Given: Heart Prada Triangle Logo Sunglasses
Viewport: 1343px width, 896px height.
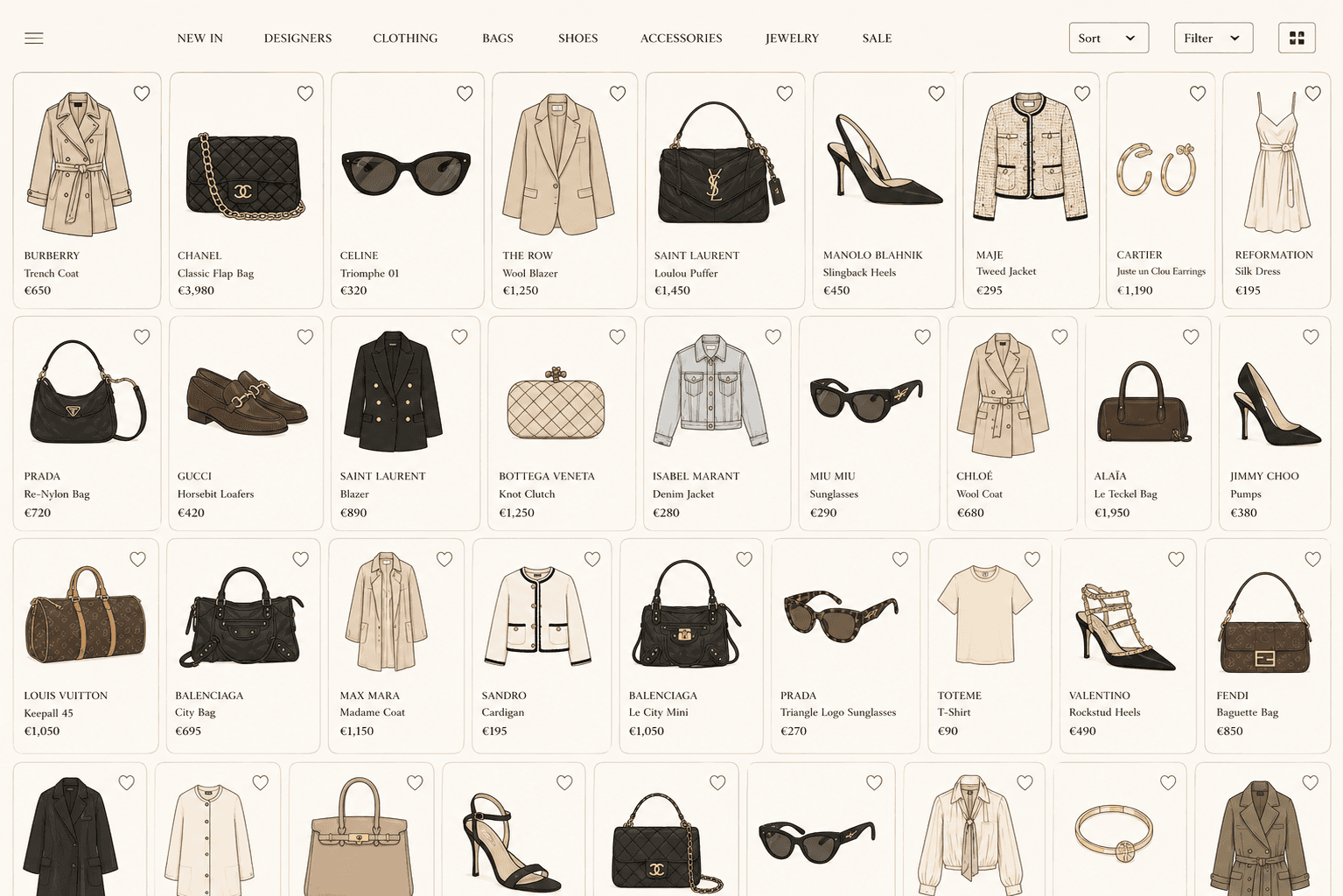Looking at the screenshot, I should click(900, 559).
